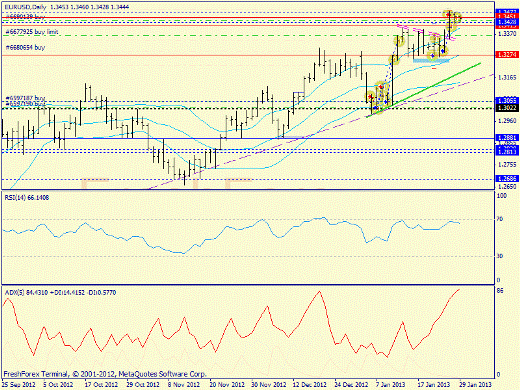Click the 17 Jan 2013 date label
Screen dimensions: 520x390
434,384
